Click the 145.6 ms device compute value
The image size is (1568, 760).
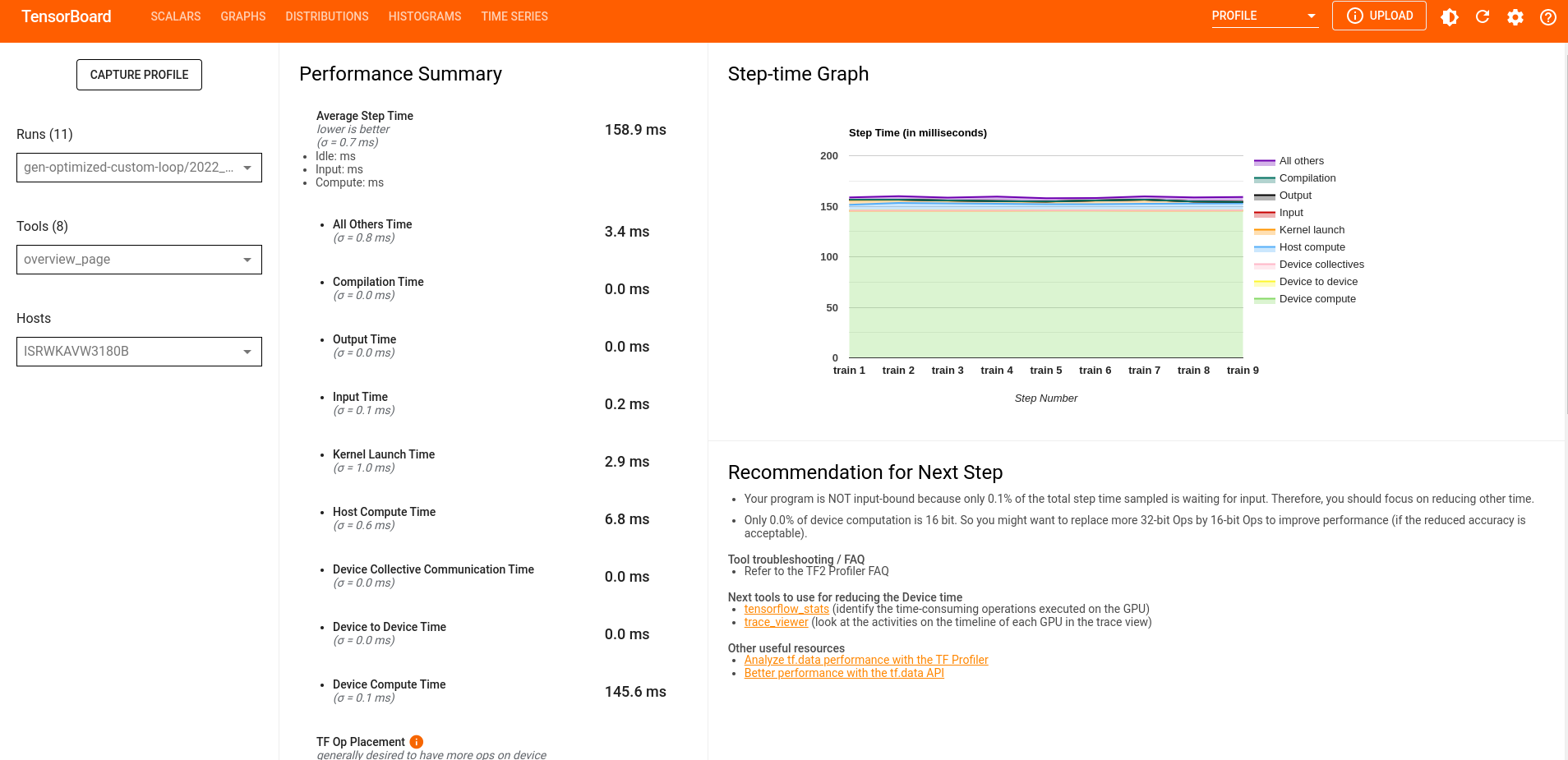[635, 692]
